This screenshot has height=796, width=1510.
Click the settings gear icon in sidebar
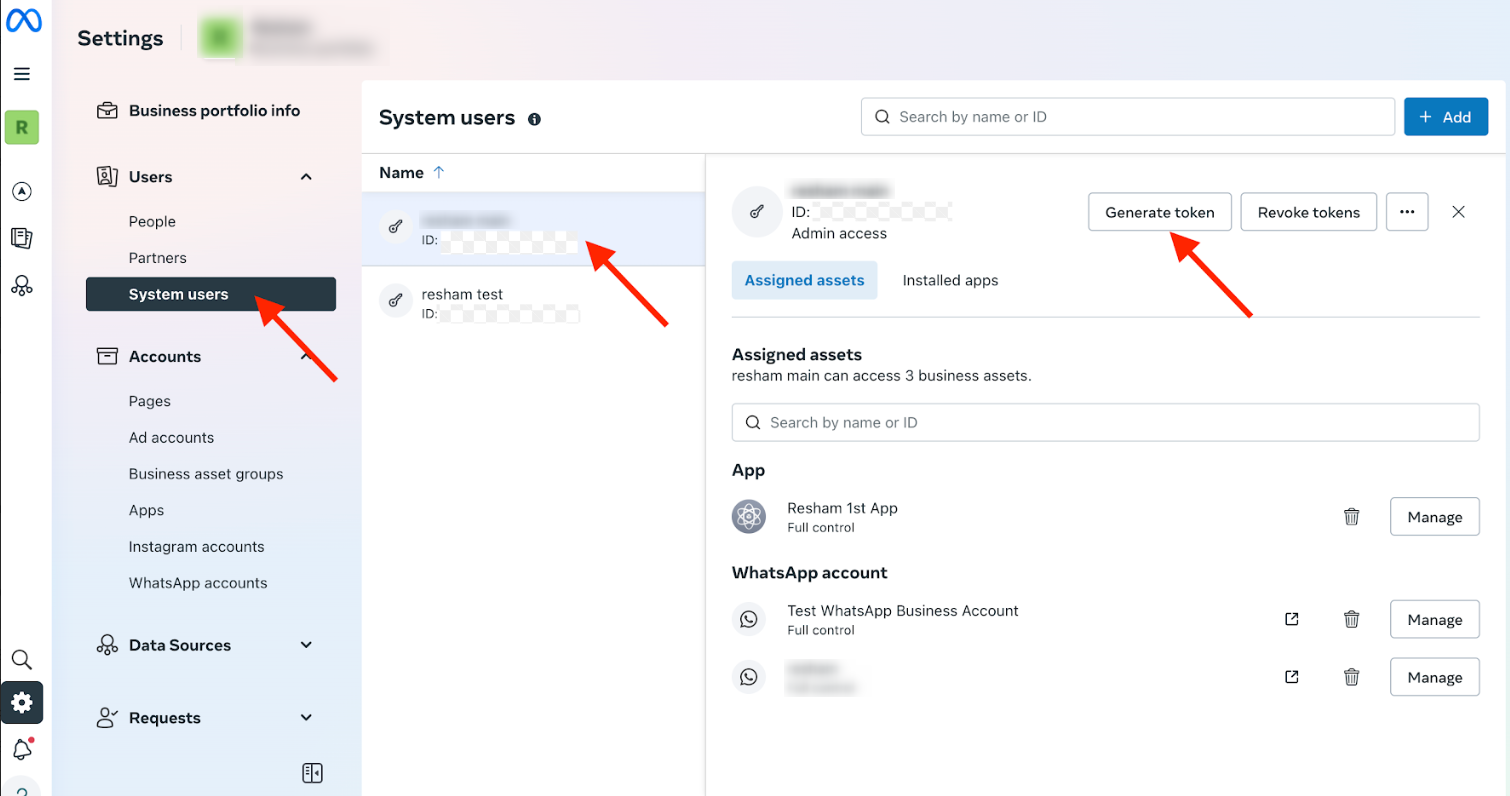(x=22, y=703)
